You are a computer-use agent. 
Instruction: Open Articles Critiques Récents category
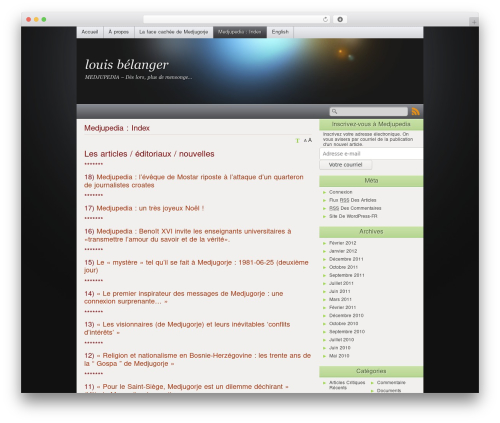[347, 385]
